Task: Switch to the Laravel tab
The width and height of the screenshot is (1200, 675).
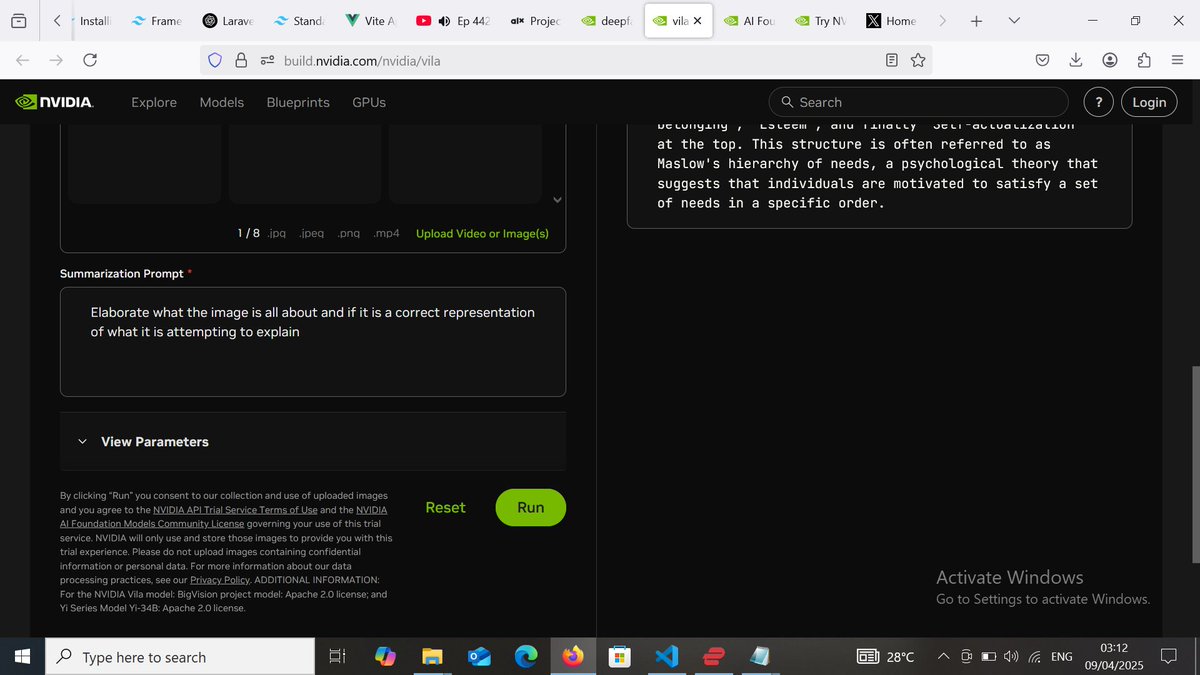Action: click(x=226, y=20)
